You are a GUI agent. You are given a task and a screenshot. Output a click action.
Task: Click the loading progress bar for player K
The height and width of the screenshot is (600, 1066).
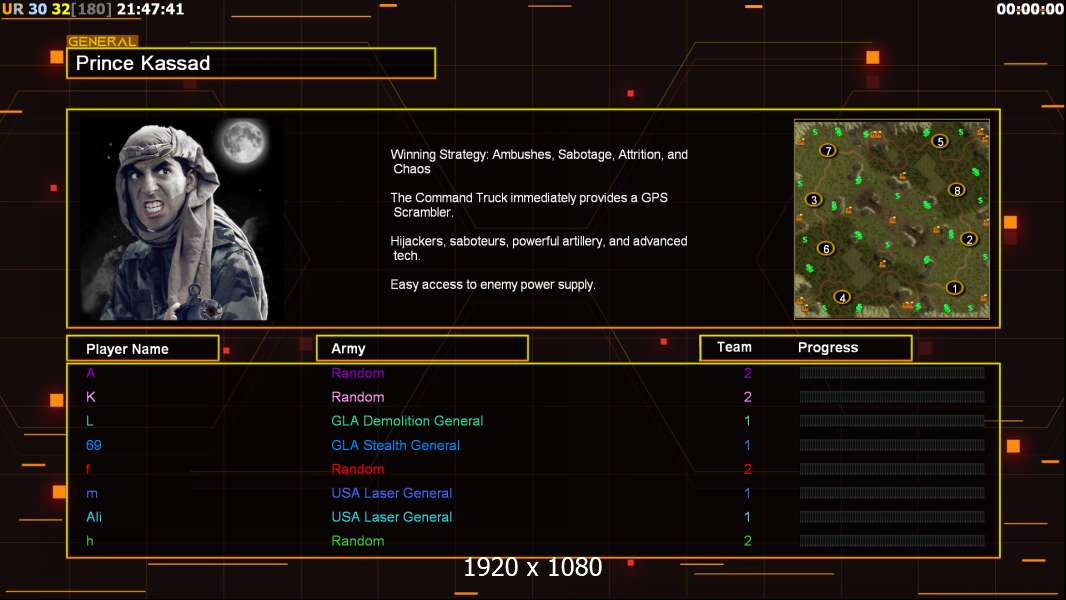click(x=892, y=396)
